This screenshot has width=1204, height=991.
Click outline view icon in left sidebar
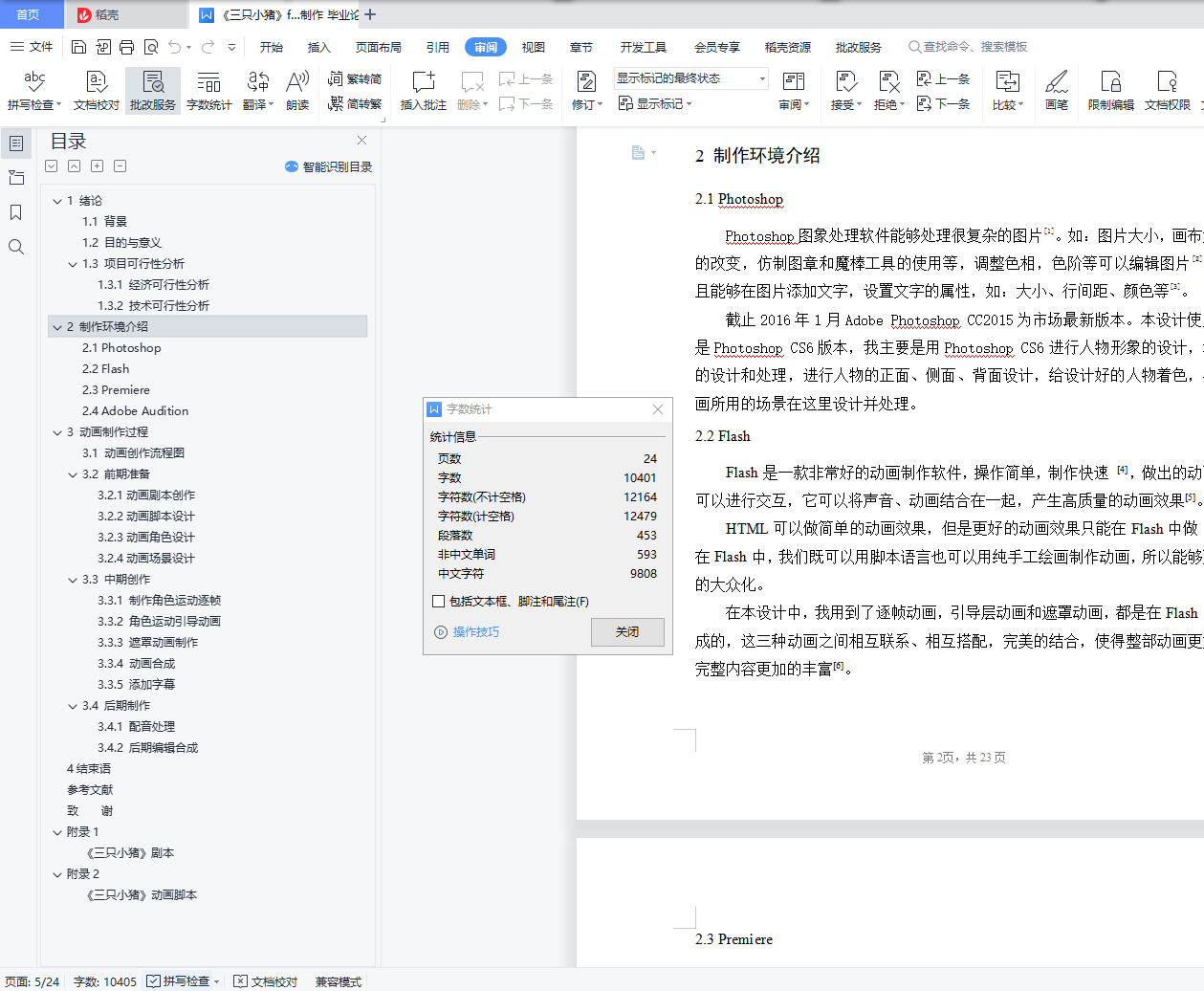pyautogui.click(x=16, y=143)
